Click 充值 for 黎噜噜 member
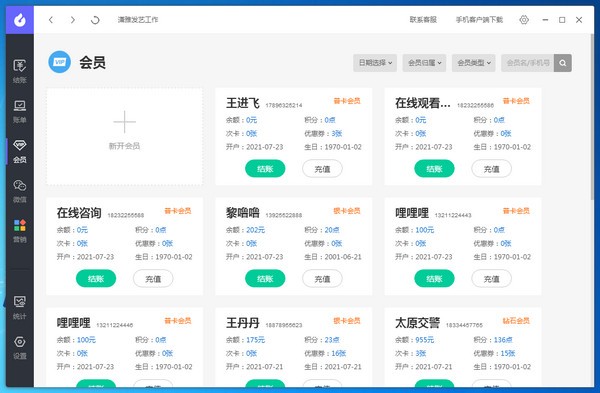This screenshot has height=393, width=600. 322,279
